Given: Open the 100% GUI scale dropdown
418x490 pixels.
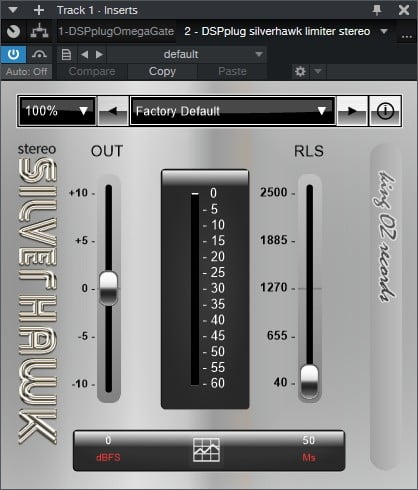Looking at the screenshot, I should [x=57, y=111].
